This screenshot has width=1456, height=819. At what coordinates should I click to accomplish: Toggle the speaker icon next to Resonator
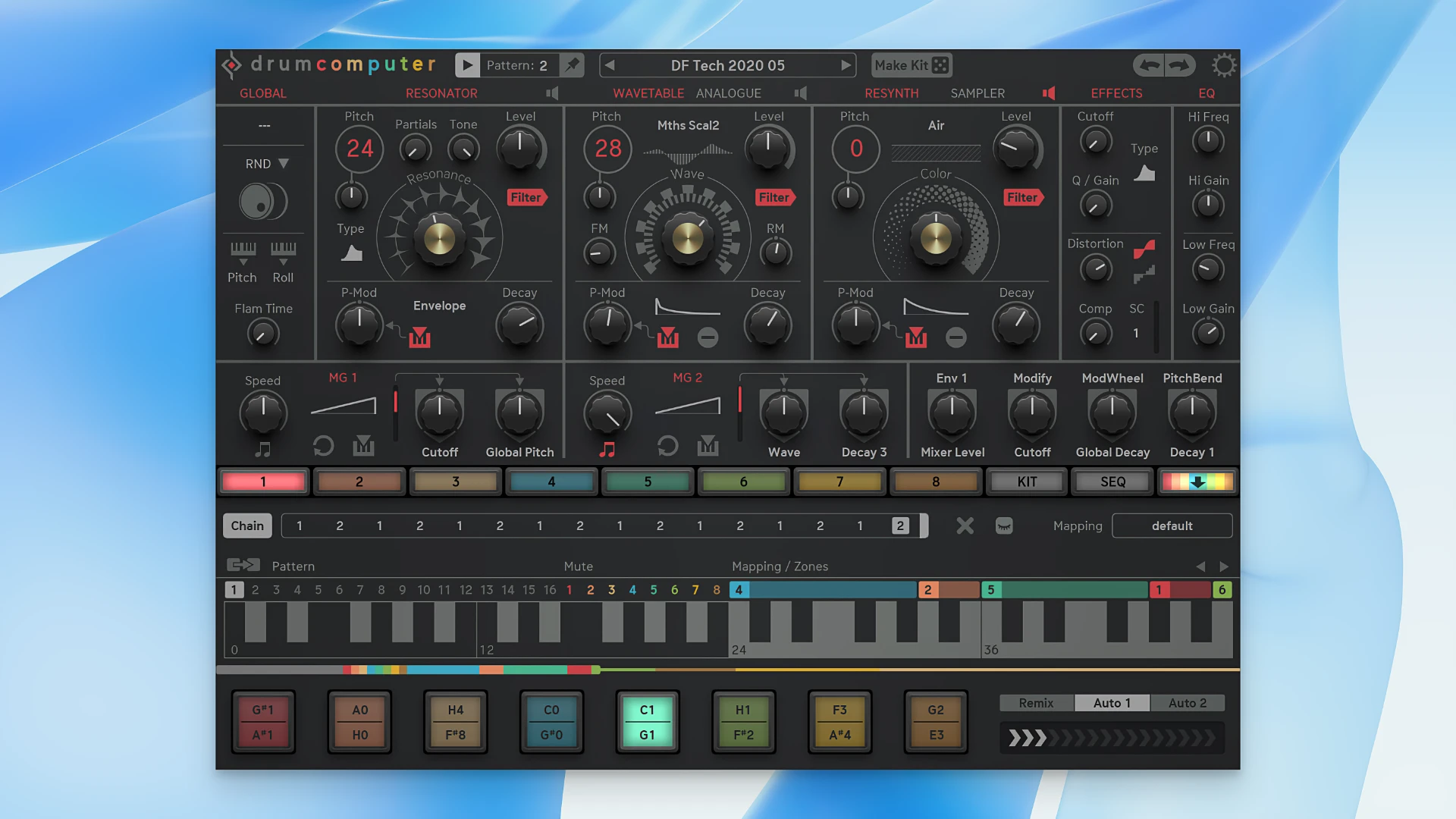[552, 93]
